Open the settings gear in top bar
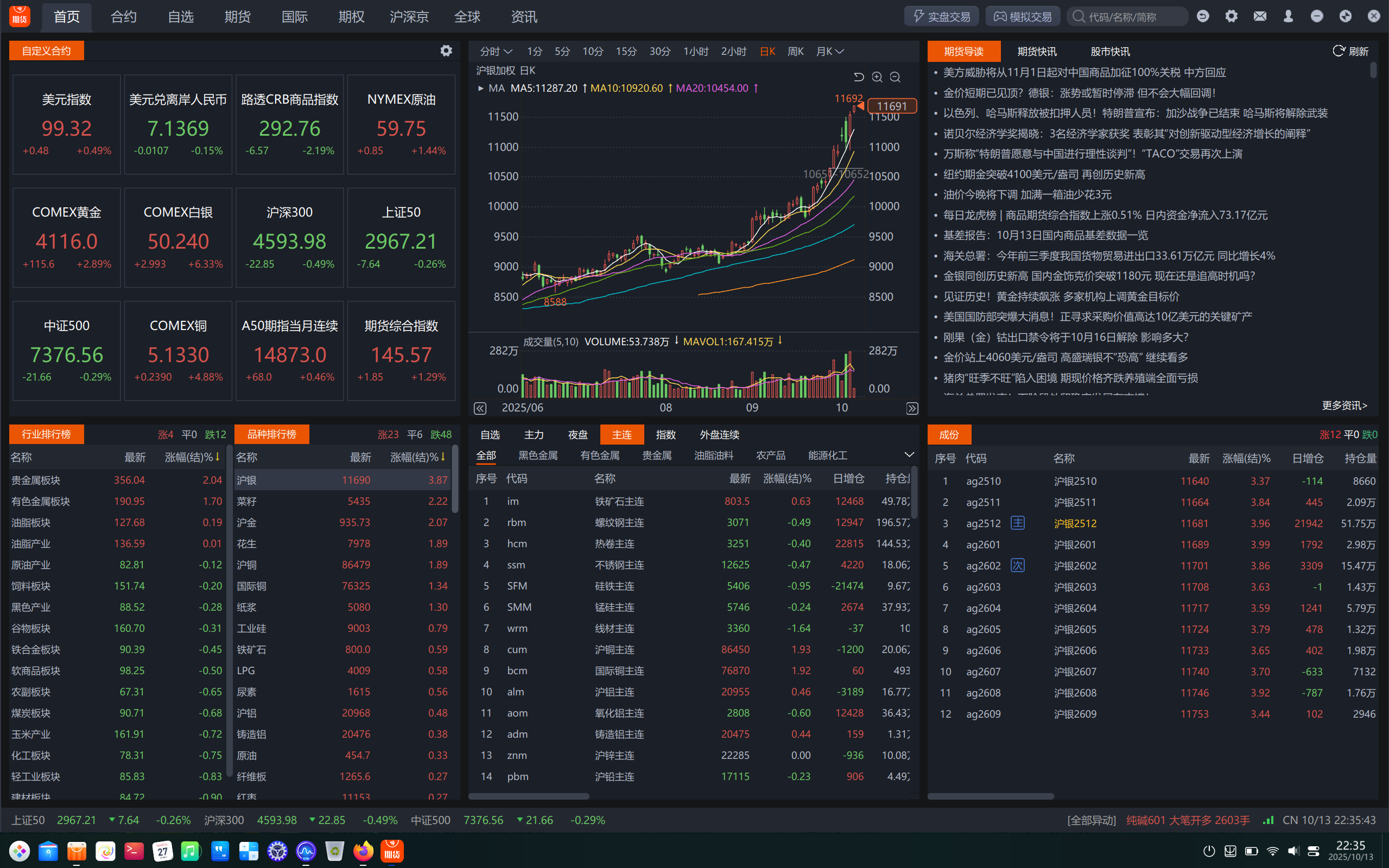The image size is (1389, 868). coord(1231,17)
